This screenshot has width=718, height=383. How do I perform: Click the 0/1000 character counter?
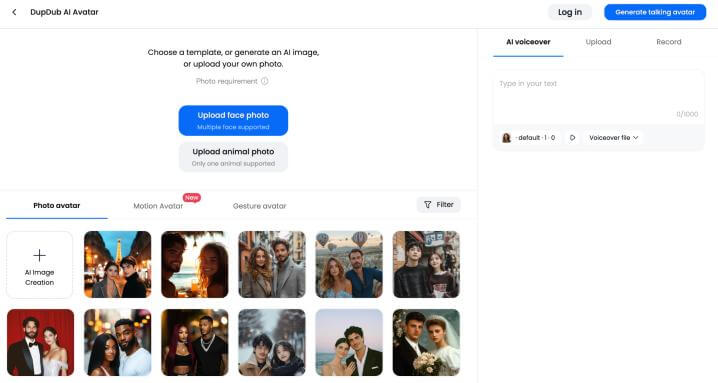pyautogui.click(x=687, y=114)
